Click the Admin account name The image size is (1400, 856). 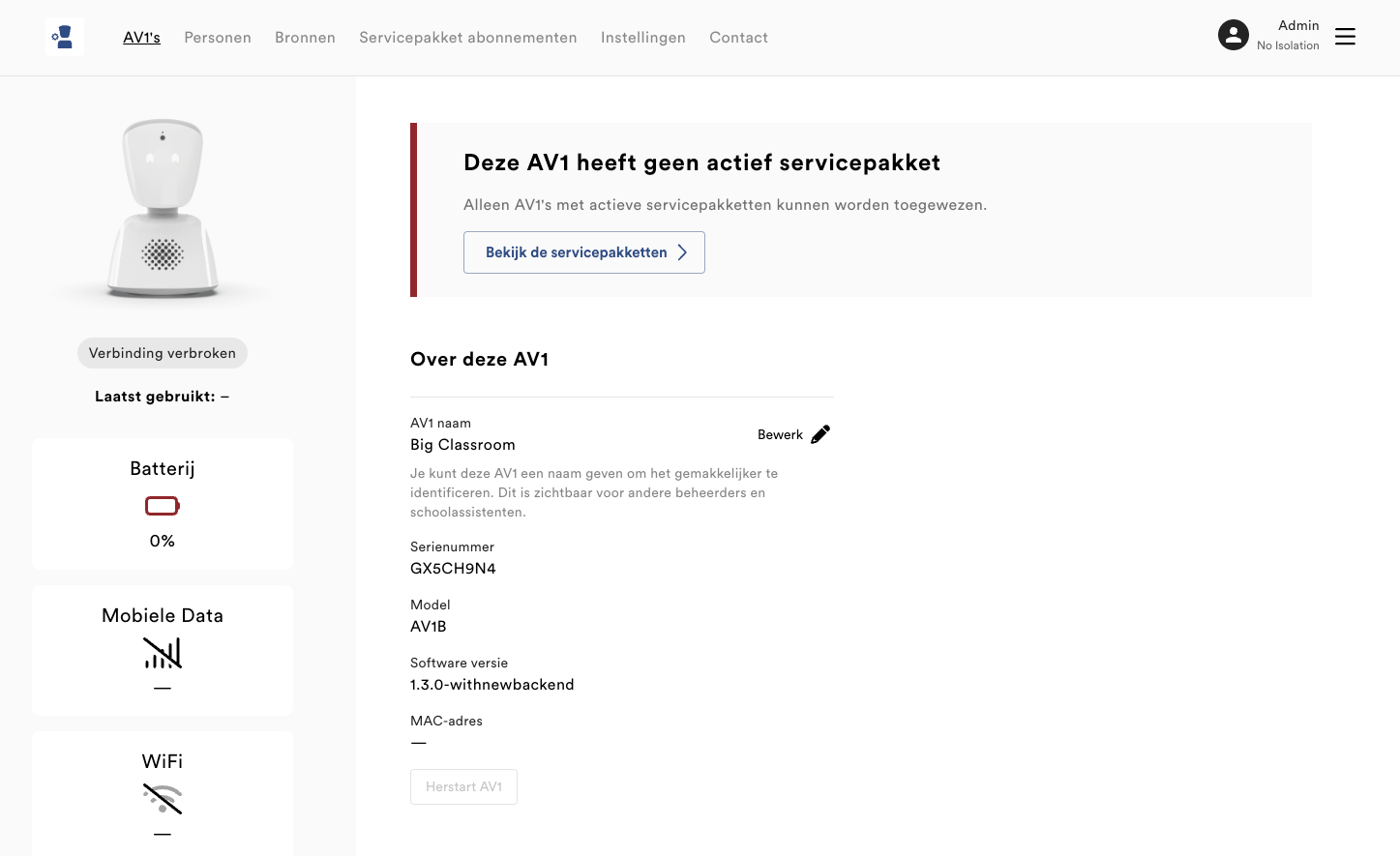coord(1298,26)
